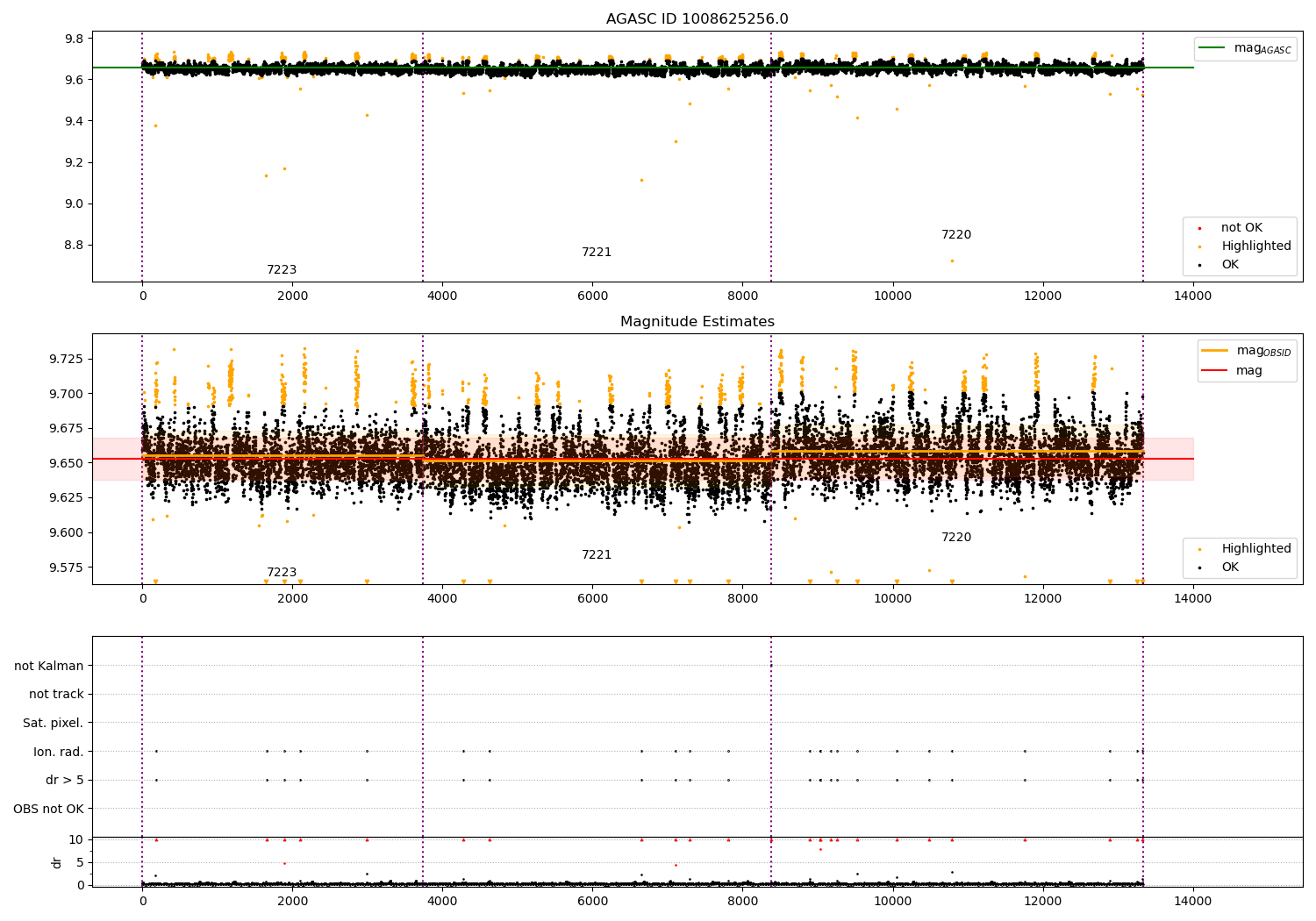Click the 'OBS not OK' y-axis label
Screen dimensions: 1316x921
tap(49, 809)
